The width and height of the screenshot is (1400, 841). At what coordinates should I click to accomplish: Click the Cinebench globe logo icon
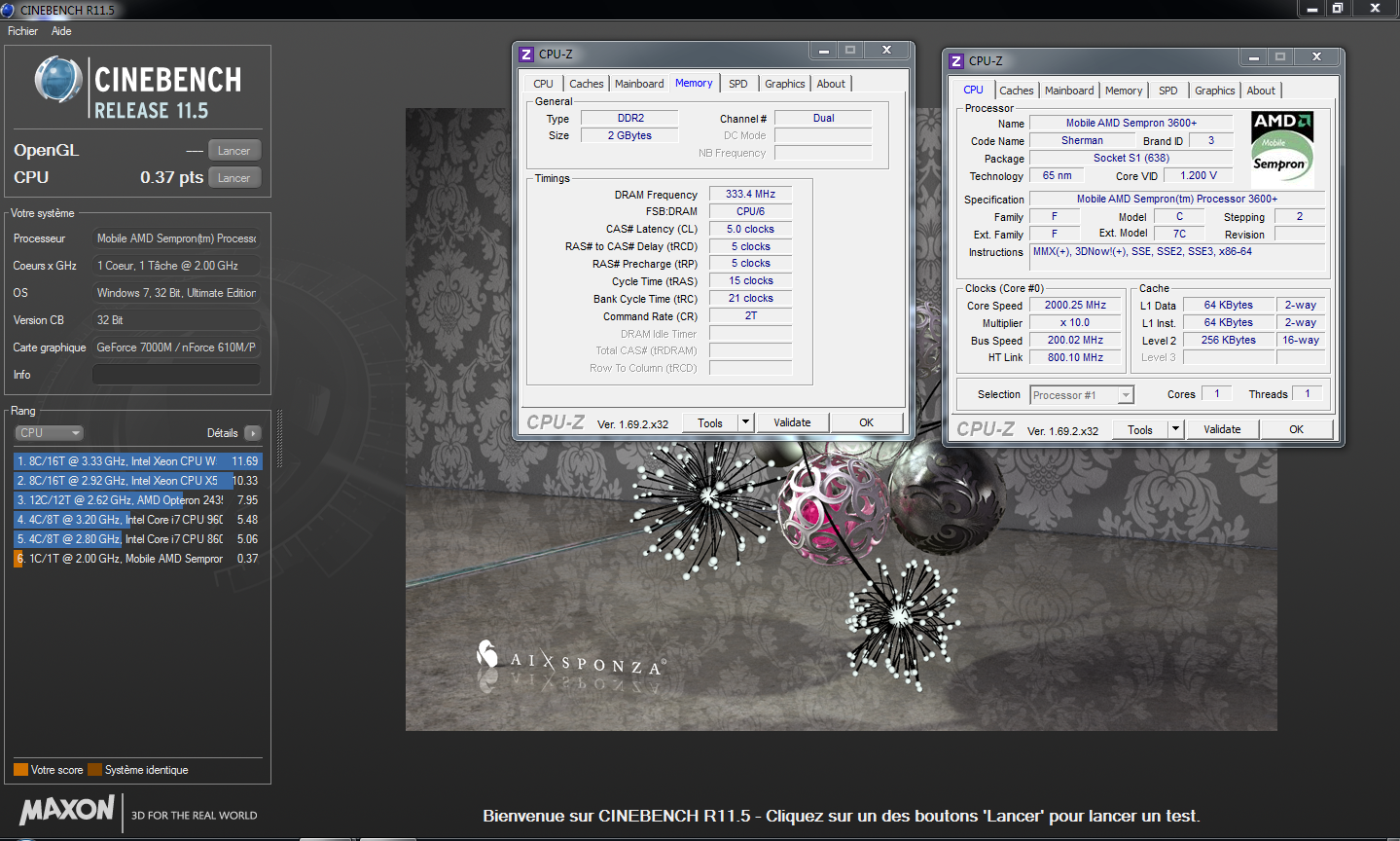coord(58,80)
